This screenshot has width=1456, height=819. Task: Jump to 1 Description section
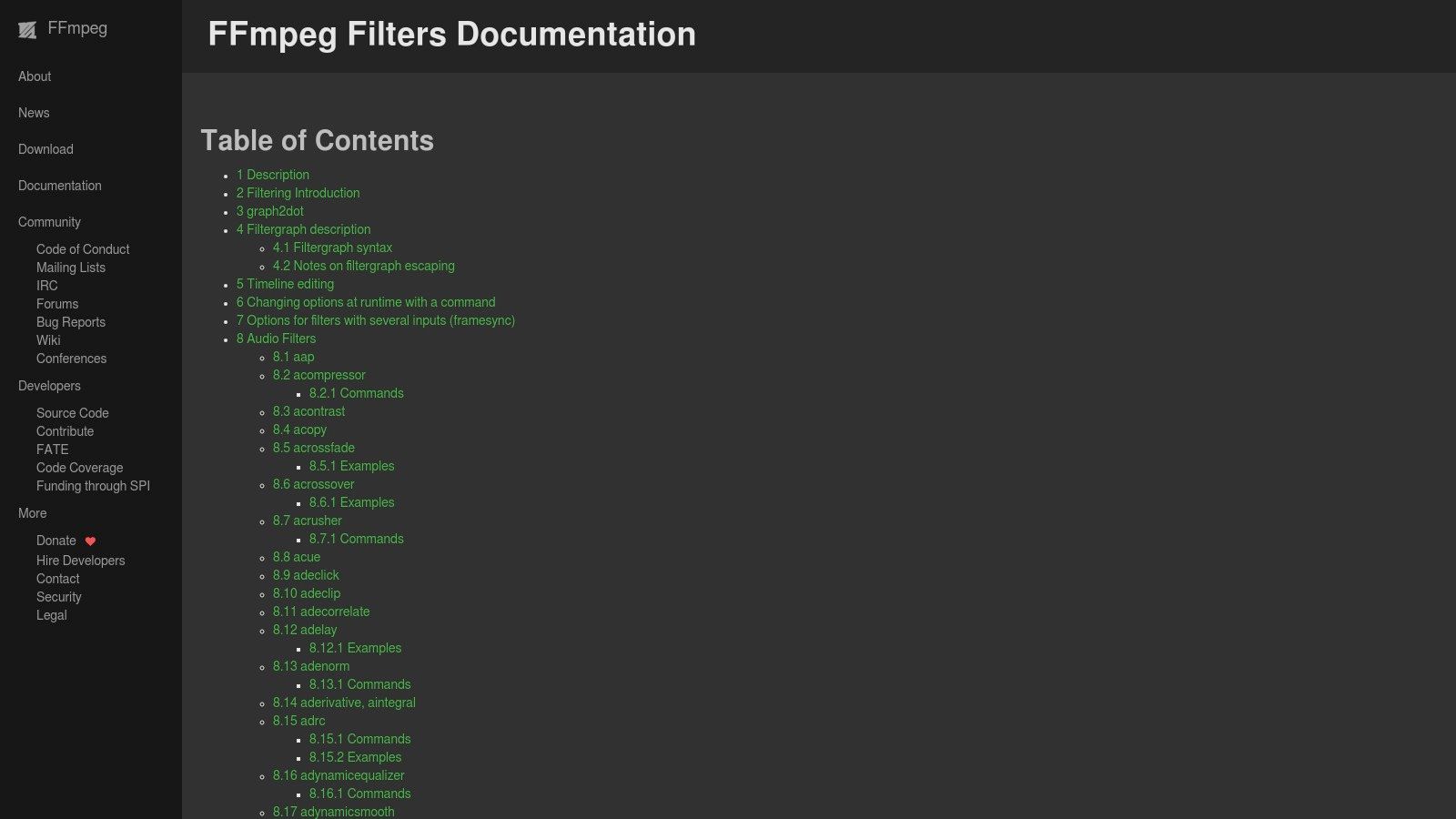[x=273, y=175]
